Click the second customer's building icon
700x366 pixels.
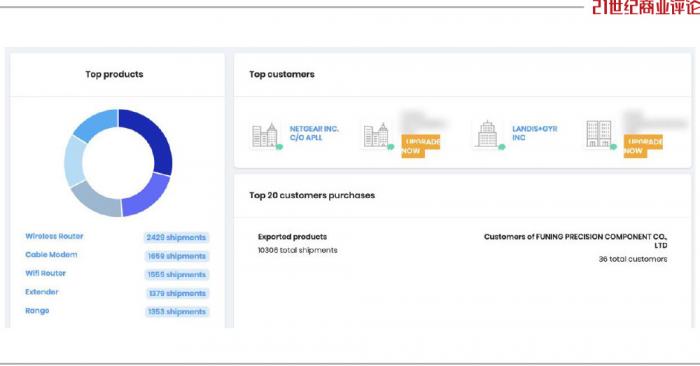378,135
